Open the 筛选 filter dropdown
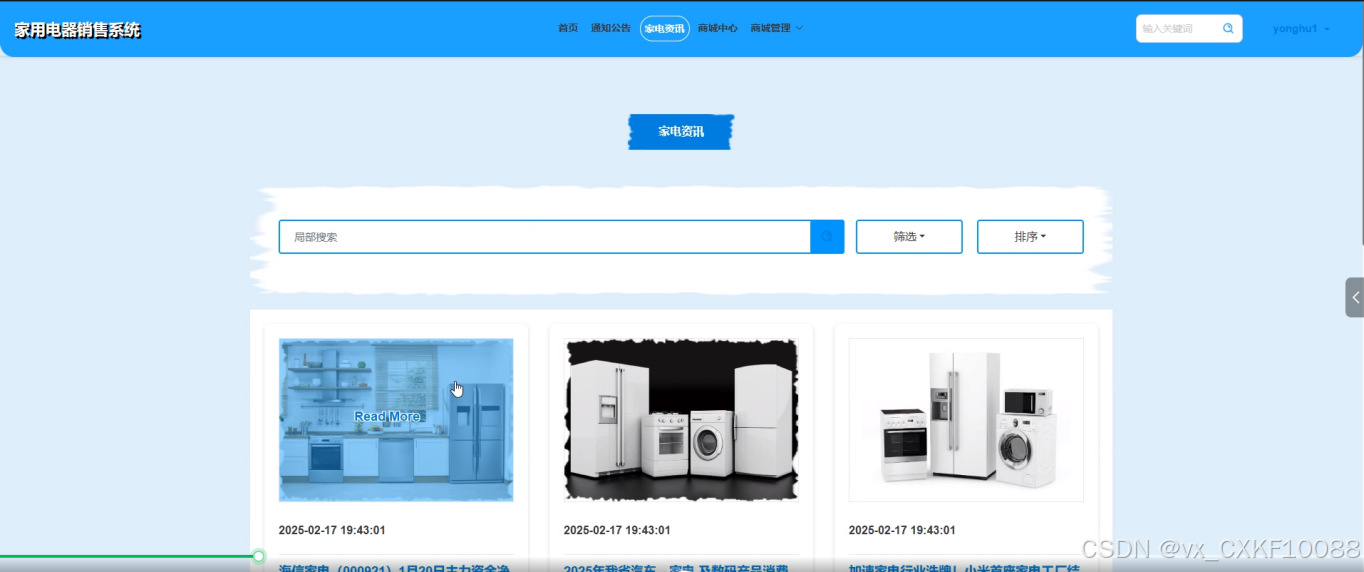The height and width of the screenshot is (572, 1364). tap(909, 237)
